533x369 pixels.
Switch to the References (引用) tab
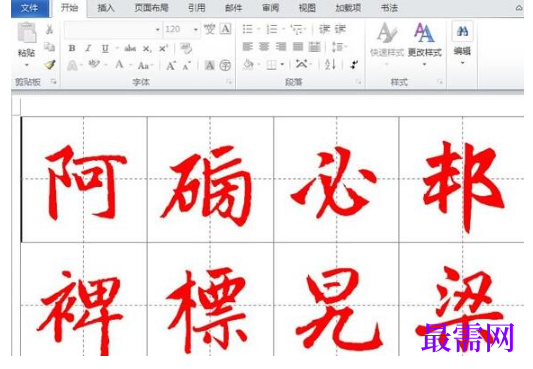click(196, 8)
